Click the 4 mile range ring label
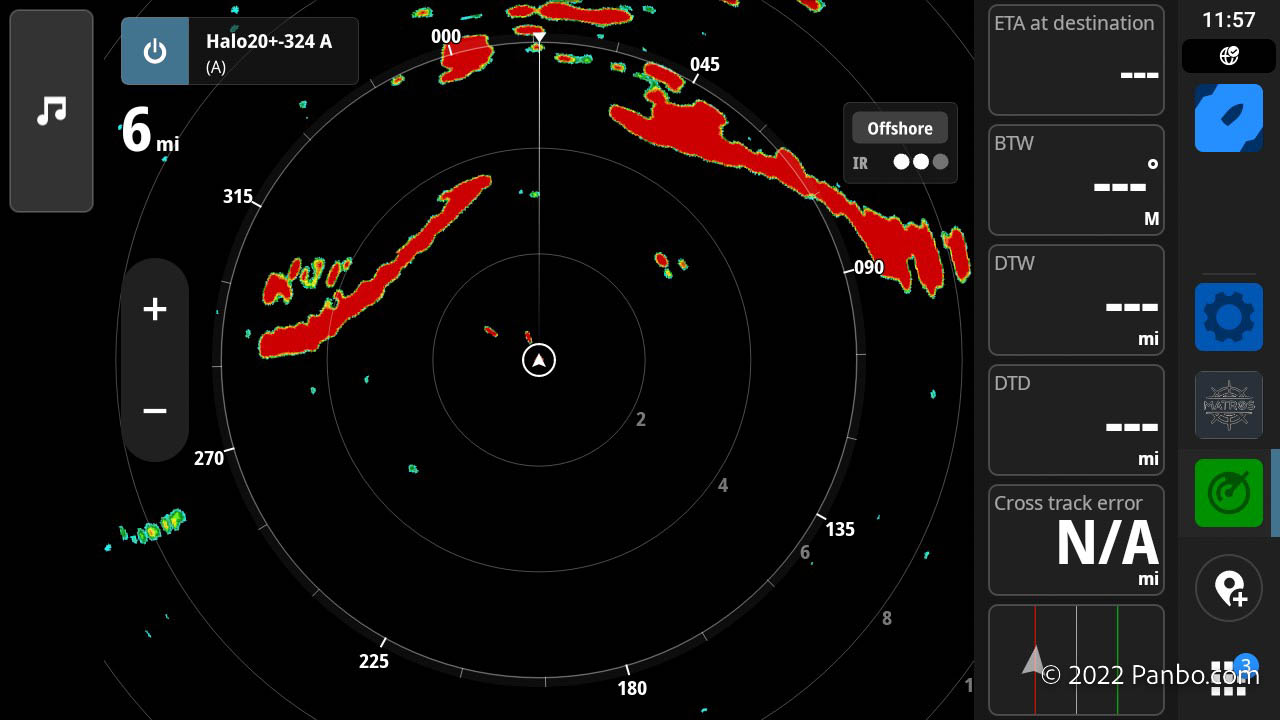Viewport: 1280px width, 720px height. [723, 485]
